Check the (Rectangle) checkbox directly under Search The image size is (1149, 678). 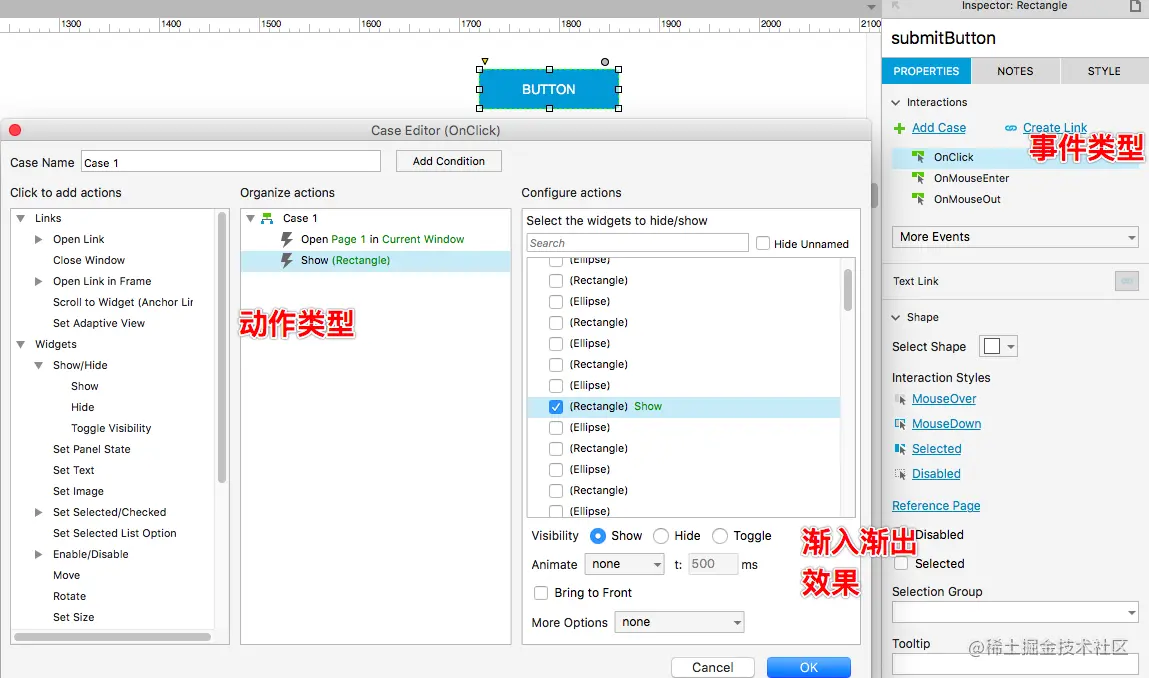pyautogui.click(x=556, y=281)
